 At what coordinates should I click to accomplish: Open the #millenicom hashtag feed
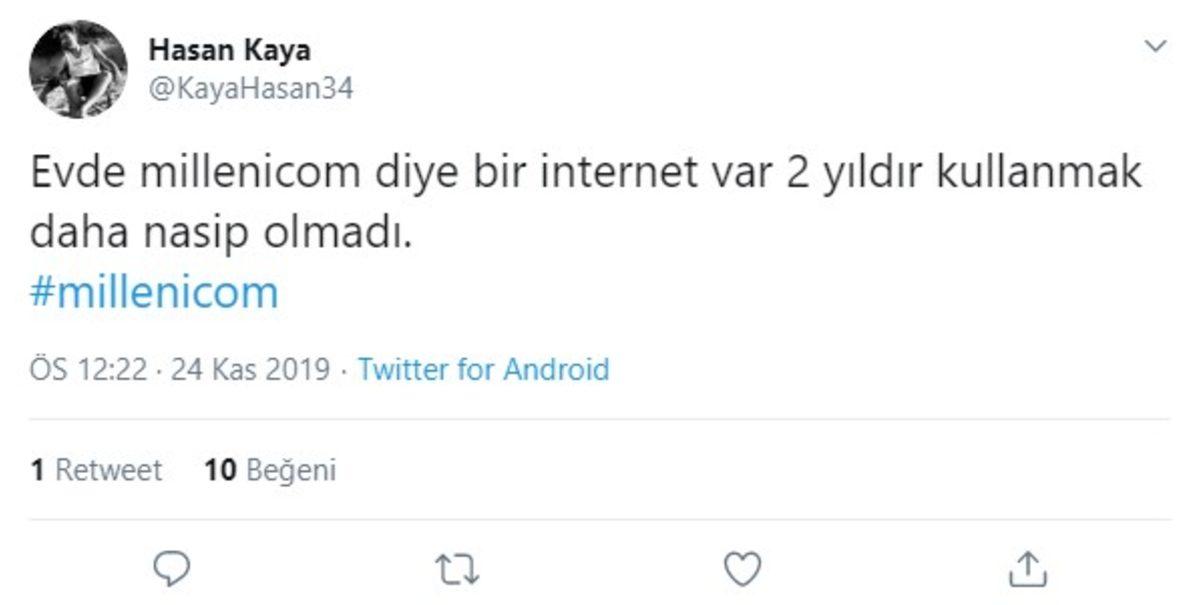[153, 291]
